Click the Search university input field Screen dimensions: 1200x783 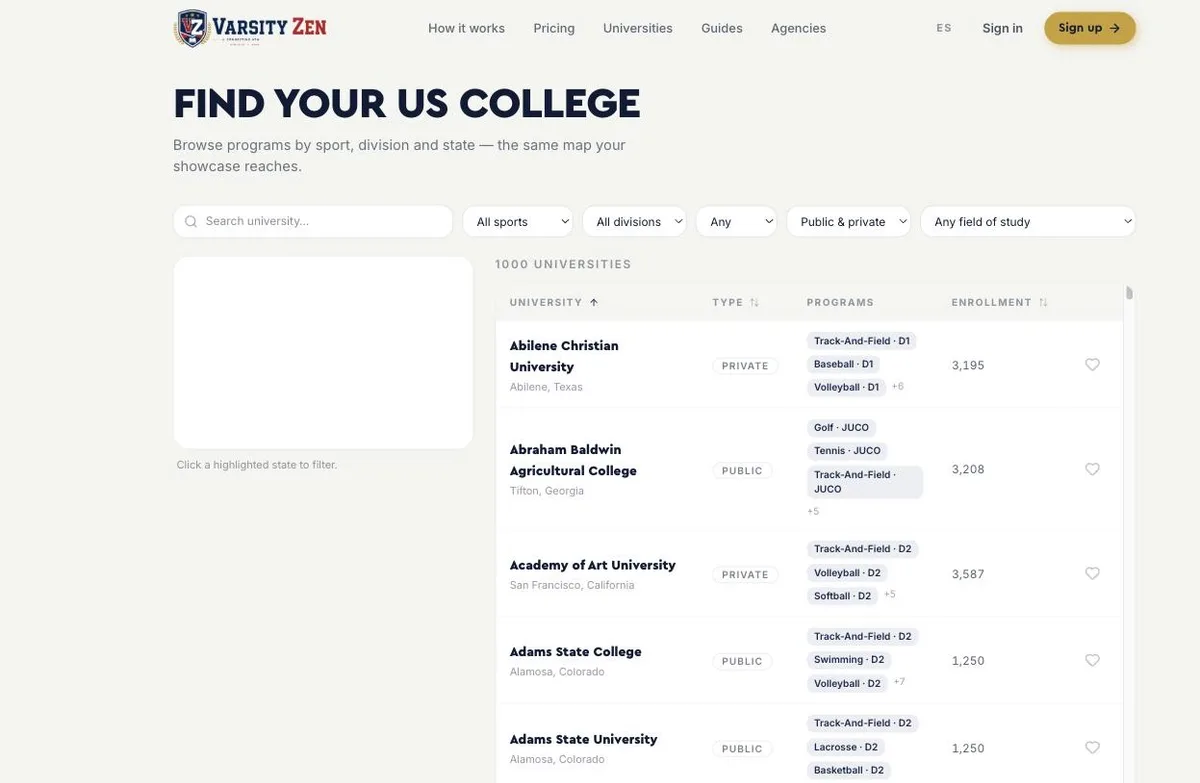pos(313,222)
